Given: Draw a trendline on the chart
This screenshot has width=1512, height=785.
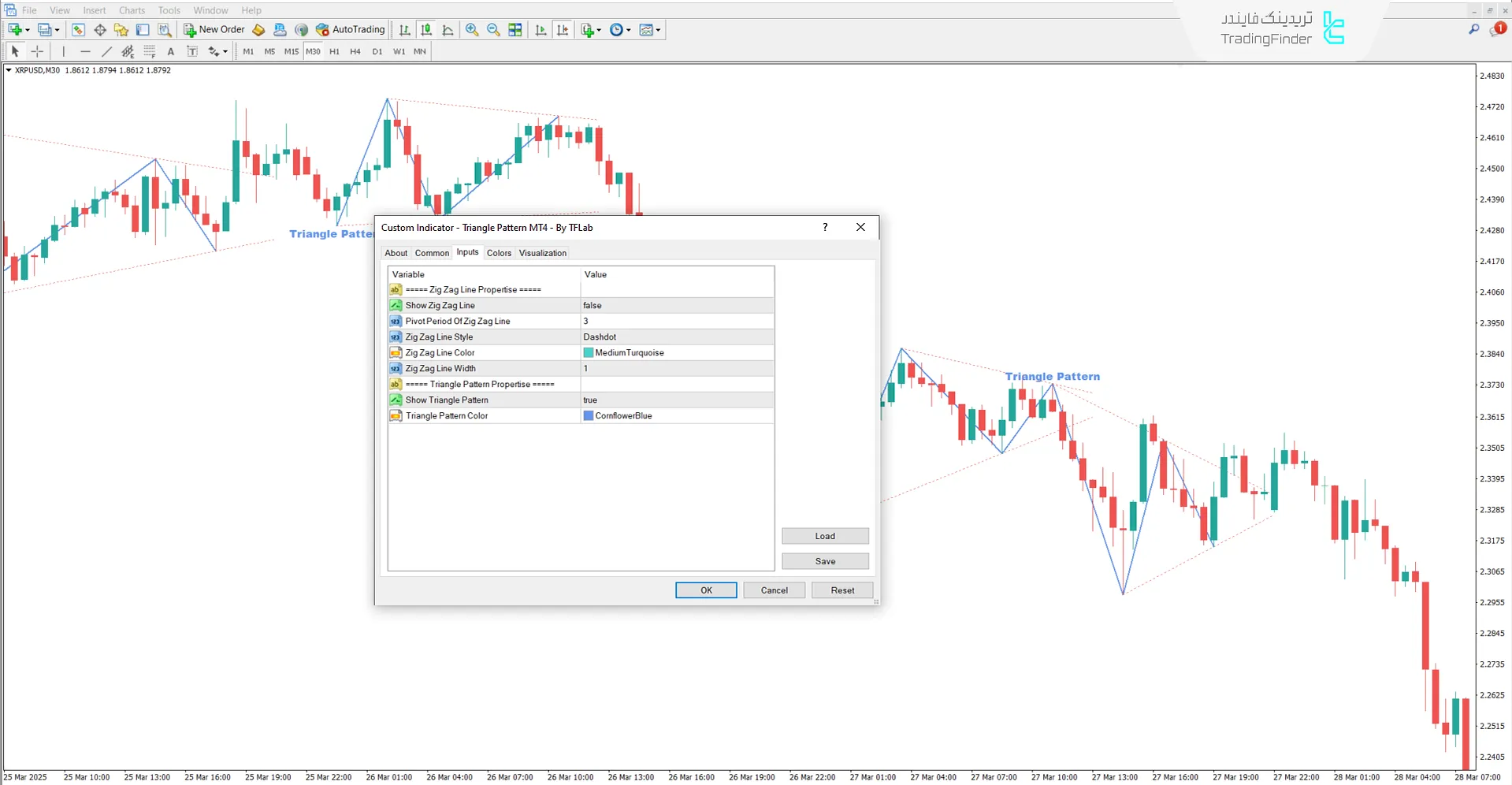Looking at the screenshot, I should point(106,50).
